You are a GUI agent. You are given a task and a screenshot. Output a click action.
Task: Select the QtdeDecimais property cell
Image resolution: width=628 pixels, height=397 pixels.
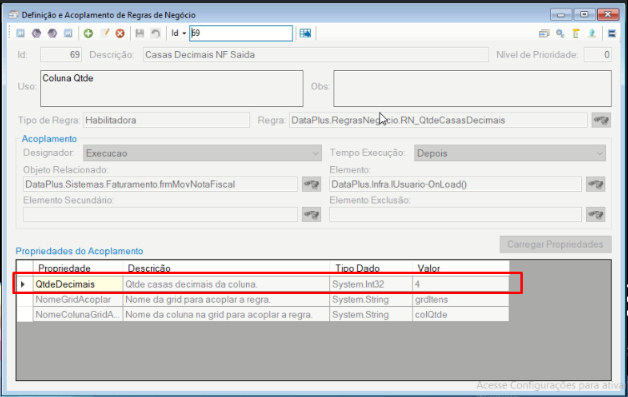[78, 284]
